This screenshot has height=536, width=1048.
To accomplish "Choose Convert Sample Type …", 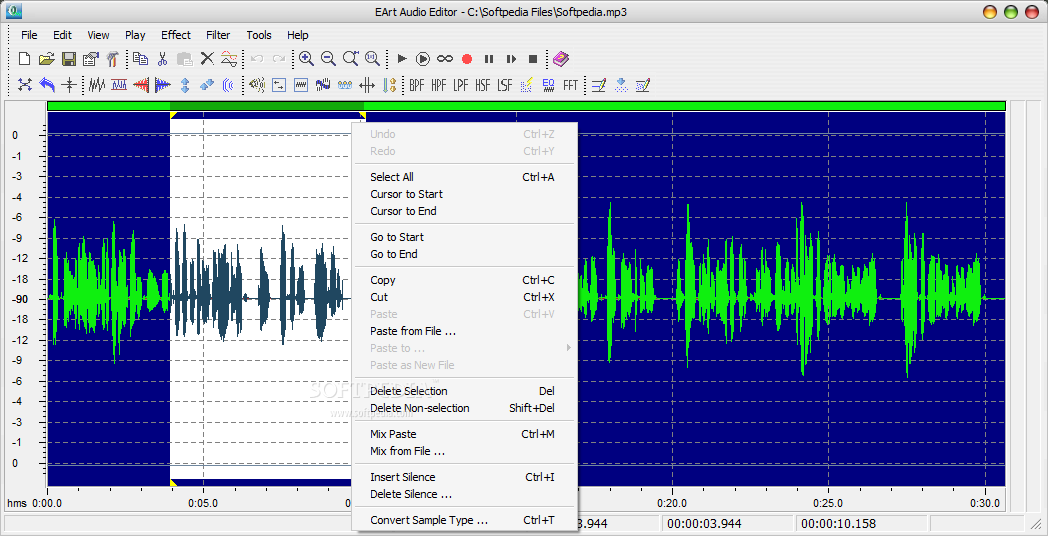I will tap(464, 521).
